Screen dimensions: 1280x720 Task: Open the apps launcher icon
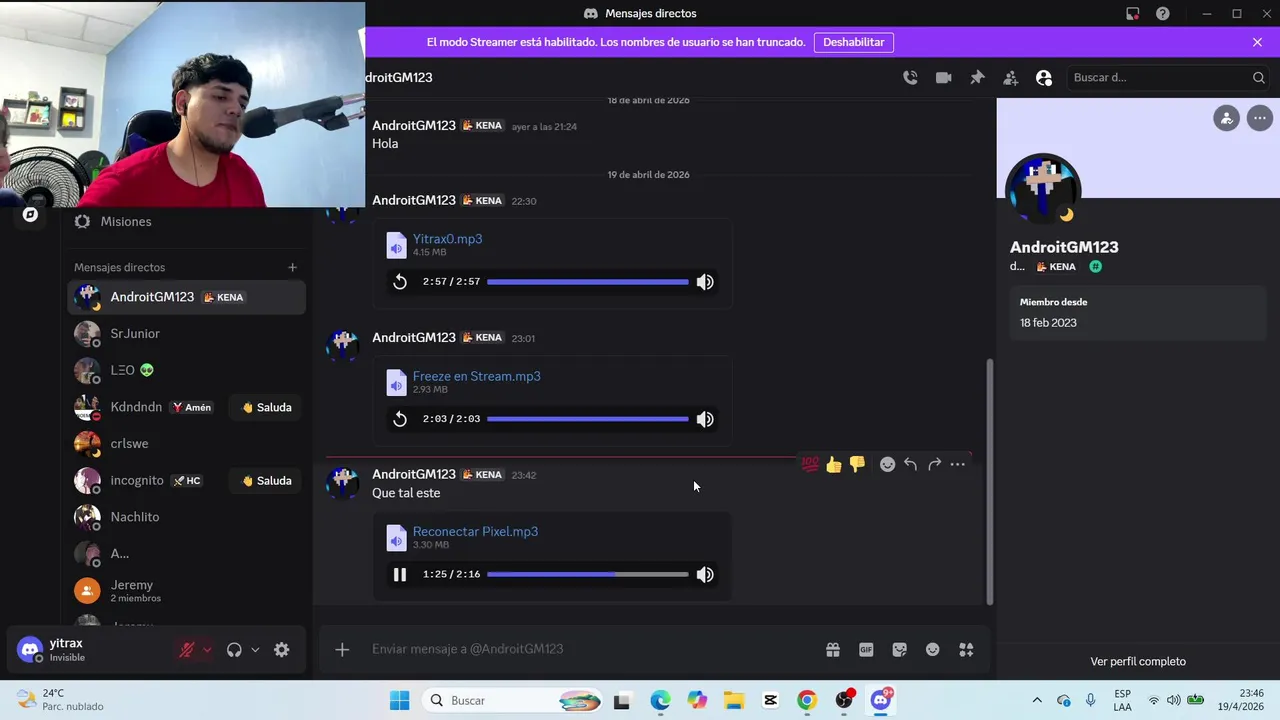[966, 650]
